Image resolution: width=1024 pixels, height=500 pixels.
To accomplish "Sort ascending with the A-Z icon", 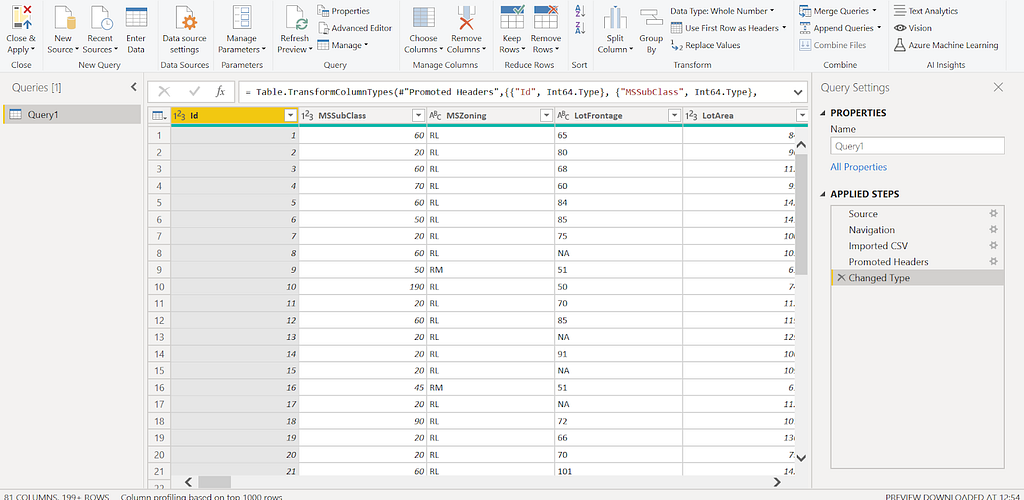I will (579, 11).
